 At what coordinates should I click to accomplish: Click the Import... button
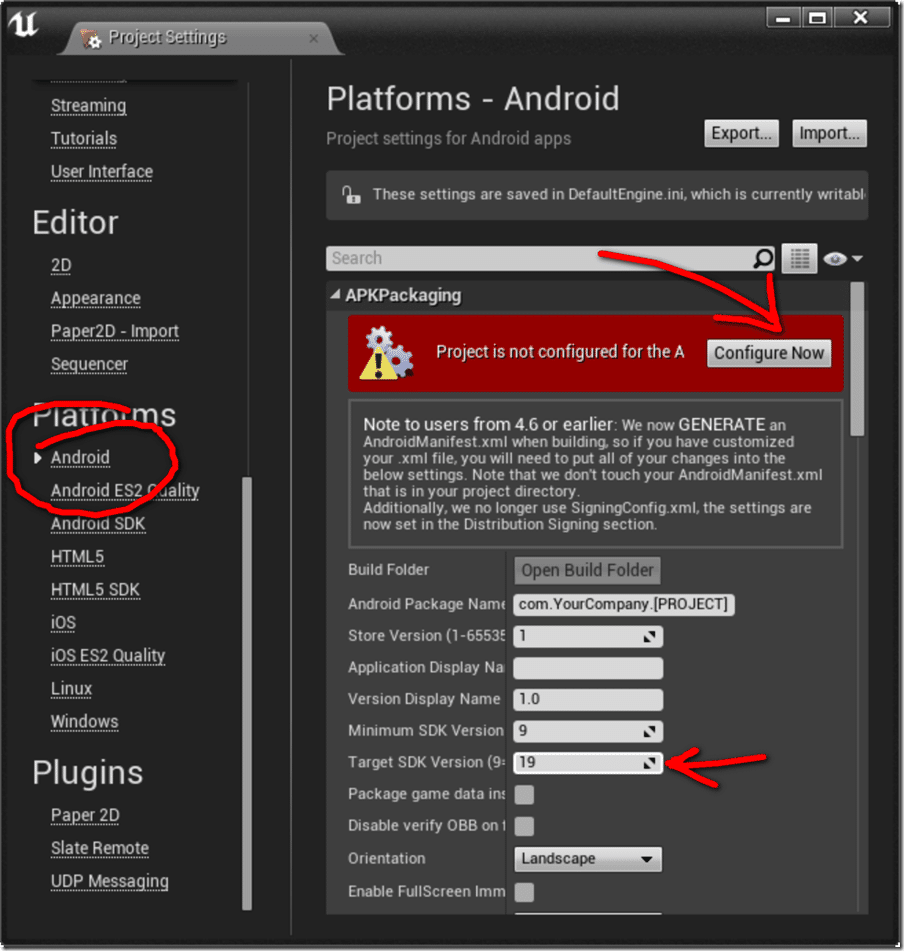pyautogui.click(x=829, y=133)
